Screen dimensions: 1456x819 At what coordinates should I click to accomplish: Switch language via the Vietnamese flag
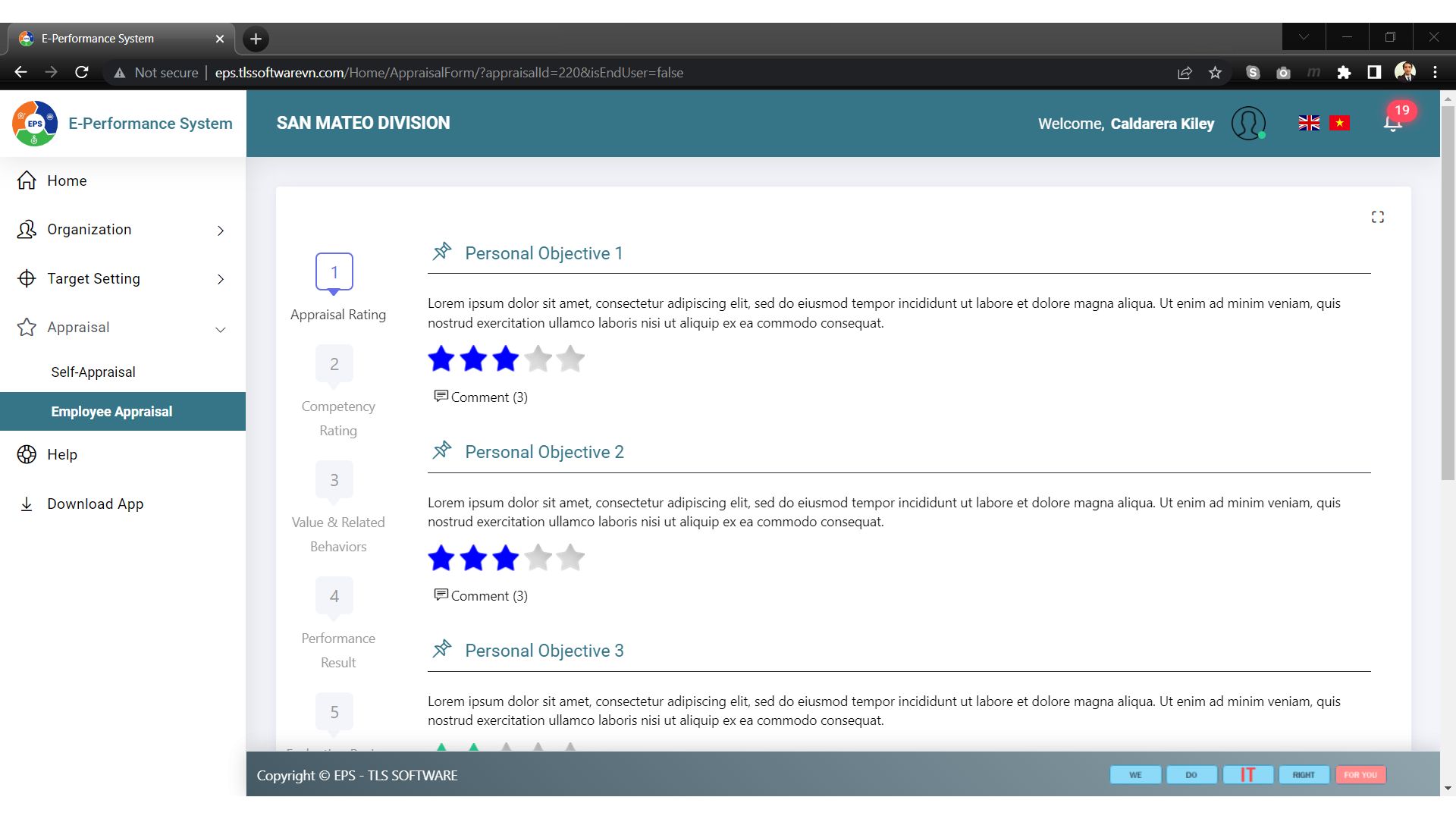pyautogui.click(x=1339, y=123)
